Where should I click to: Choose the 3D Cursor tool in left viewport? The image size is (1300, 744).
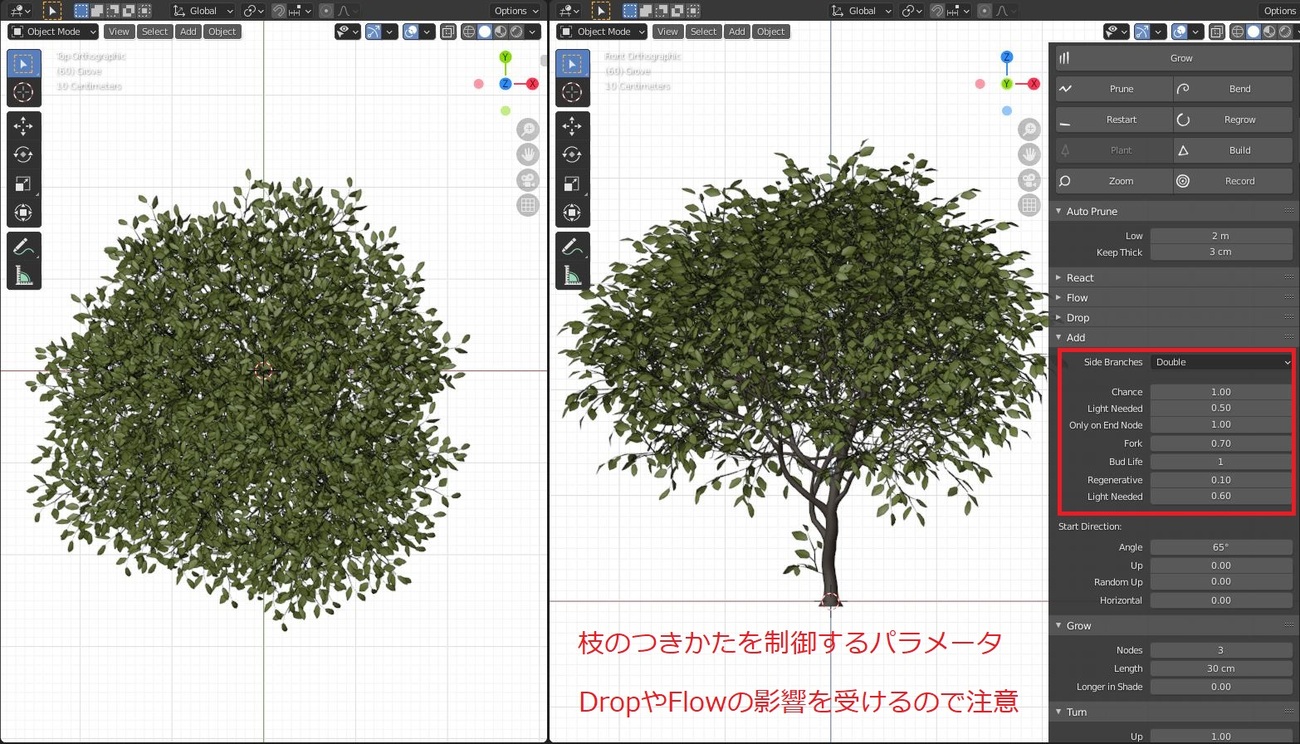tap(24, 92)
